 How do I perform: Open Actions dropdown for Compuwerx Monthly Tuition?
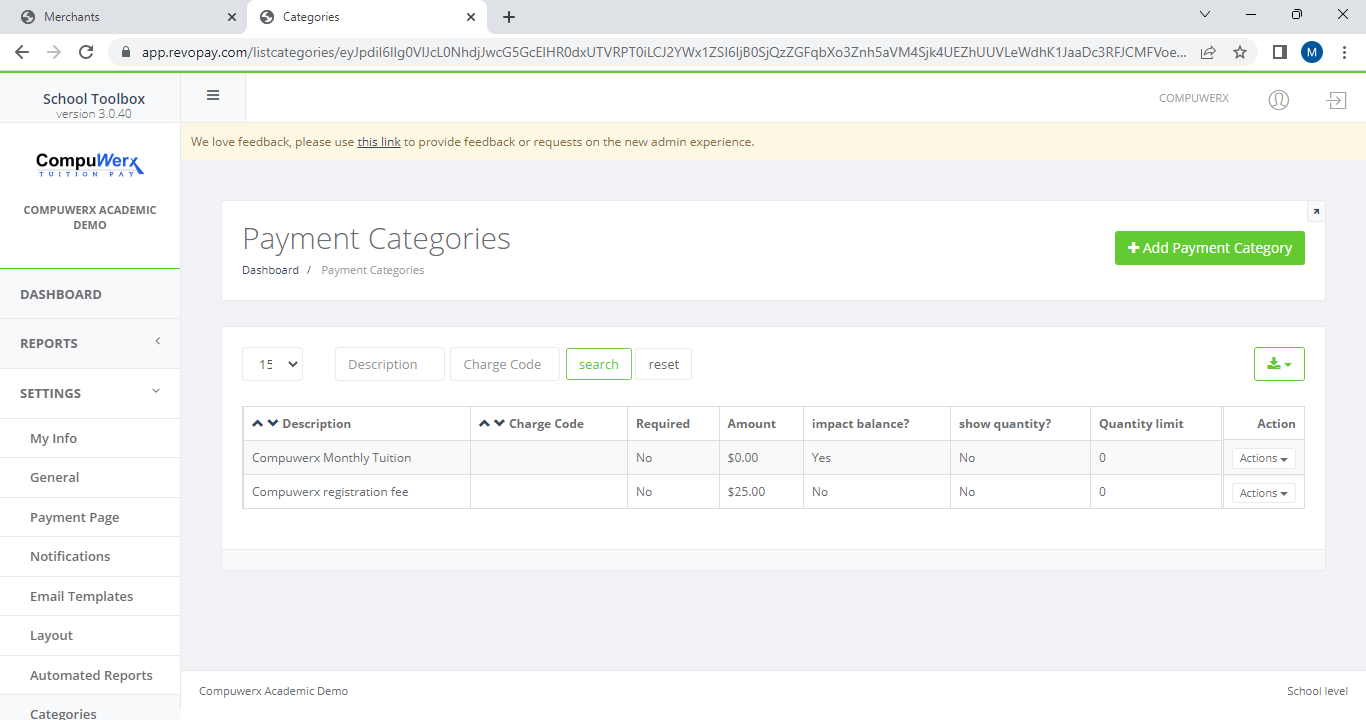pyautogui.click(x=1263, y=458)
